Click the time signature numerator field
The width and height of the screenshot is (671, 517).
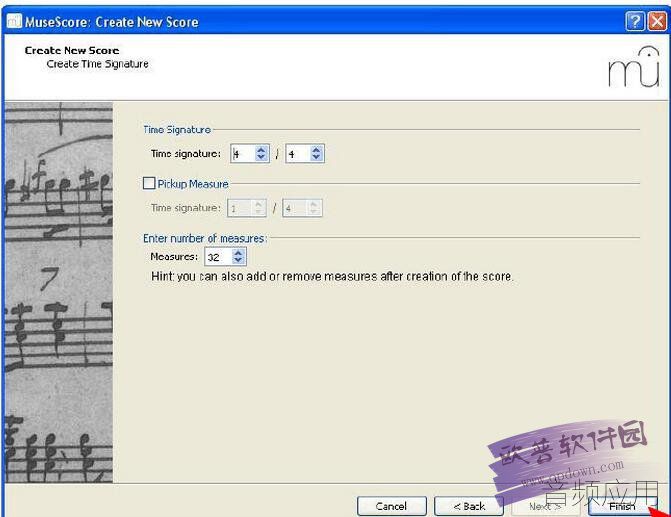(x=243, y=153)
